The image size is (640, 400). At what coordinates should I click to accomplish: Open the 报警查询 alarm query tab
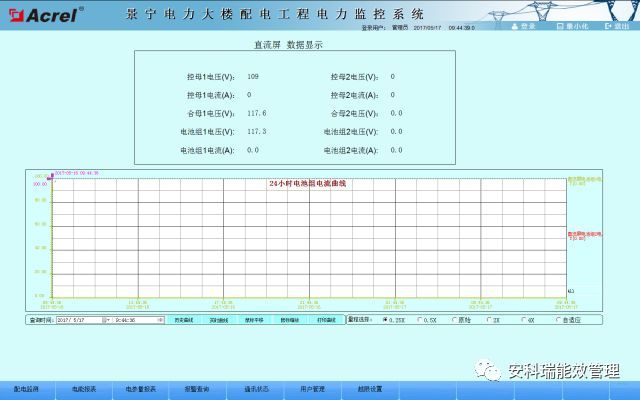[198, 387]
